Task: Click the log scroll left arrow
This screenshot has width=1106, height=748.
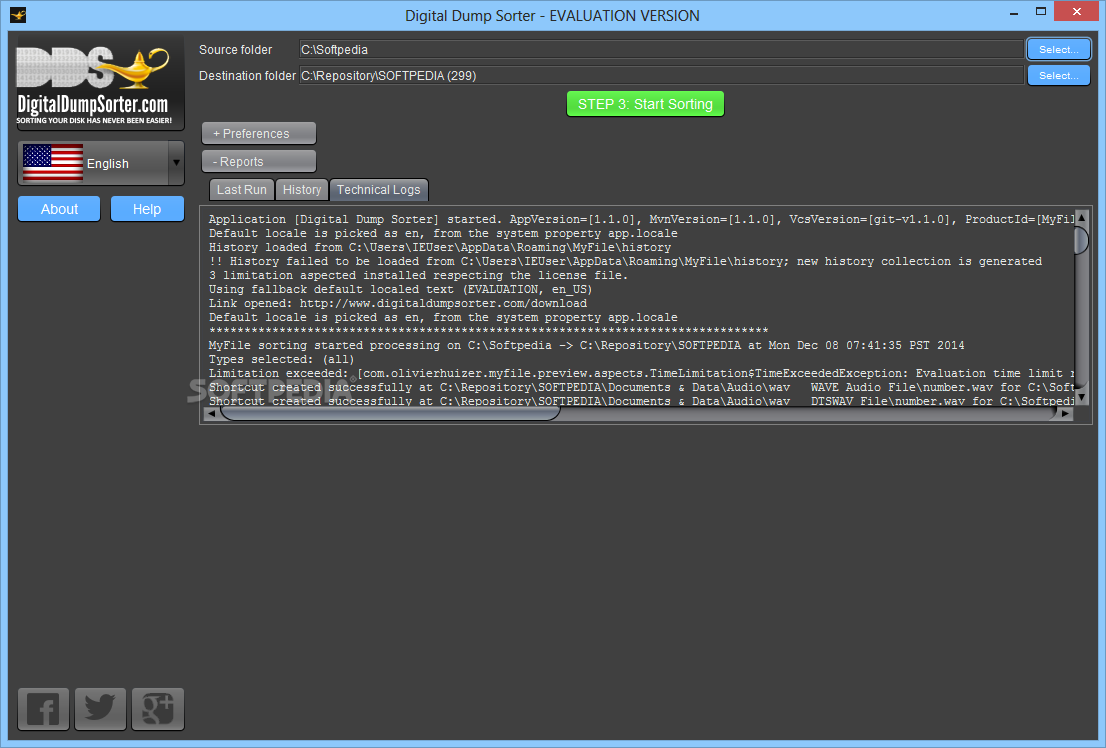Action: tap(211, 414)
